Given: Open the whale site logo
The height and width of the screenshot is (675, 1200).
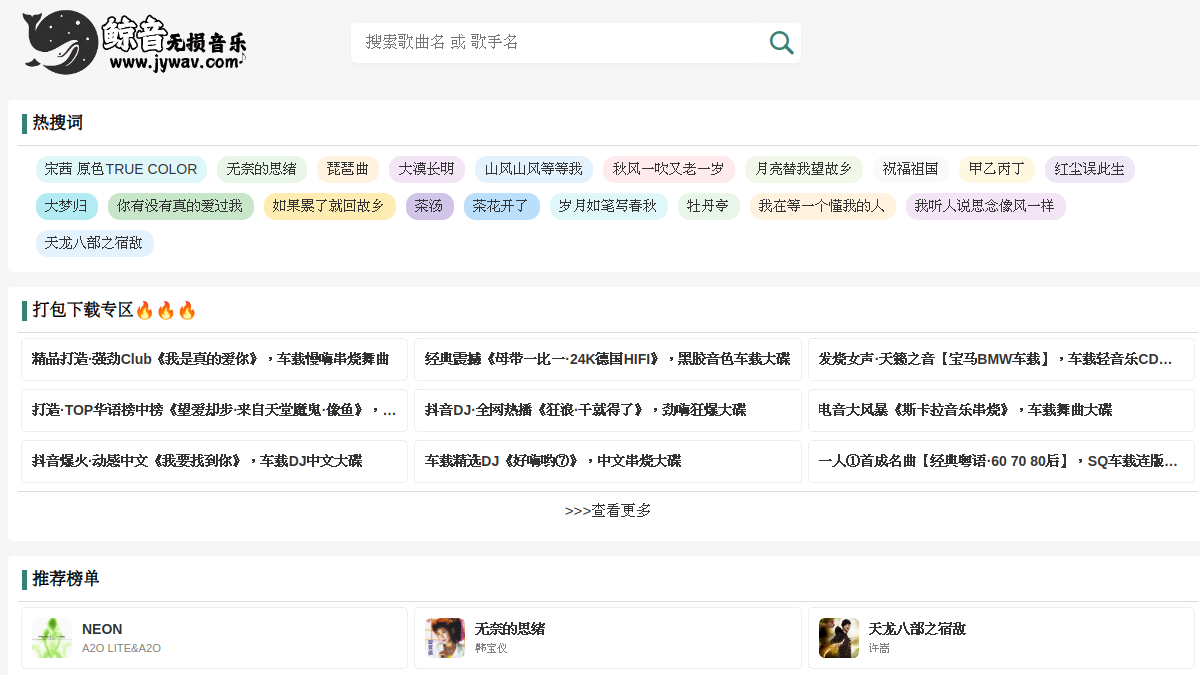Looking at the screenshot, I should coord(135,41).
